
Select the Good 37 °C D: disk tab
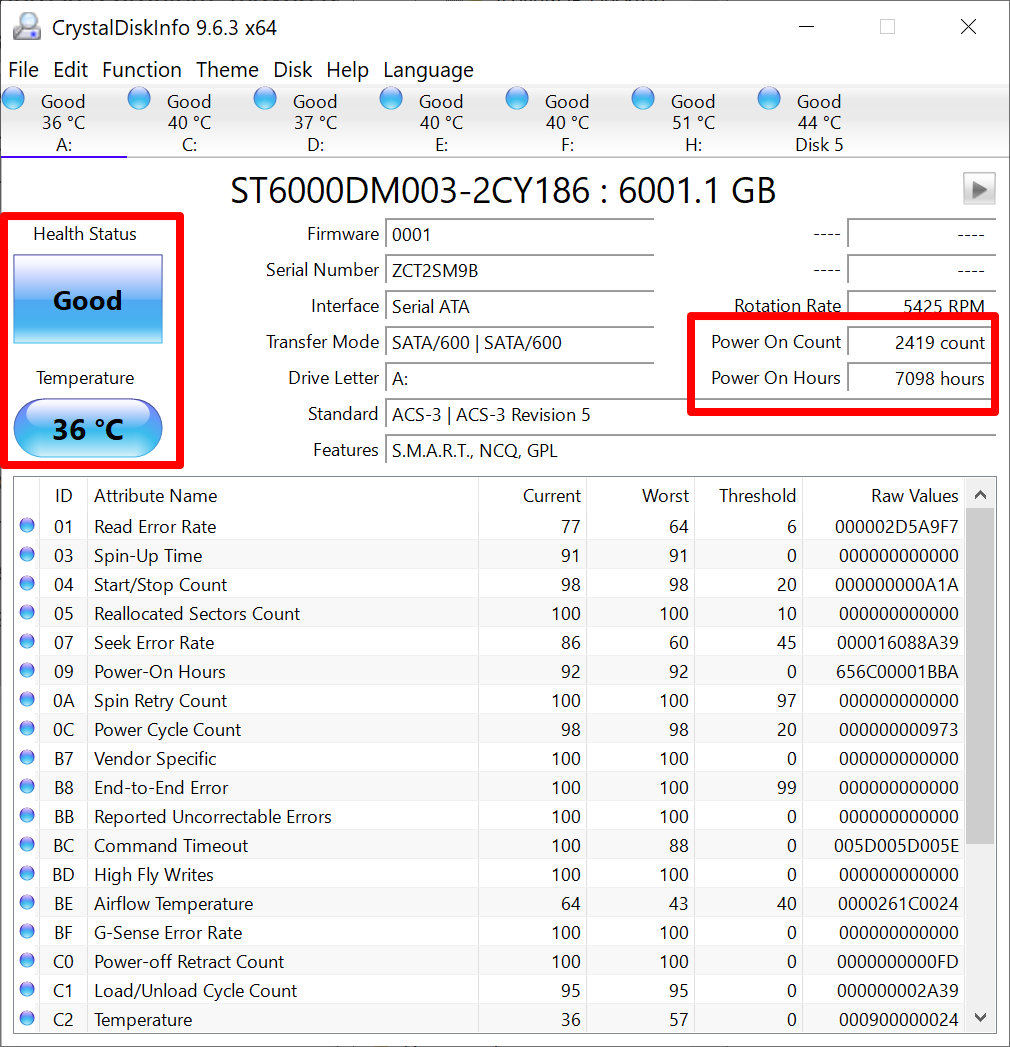pos(315,122)
